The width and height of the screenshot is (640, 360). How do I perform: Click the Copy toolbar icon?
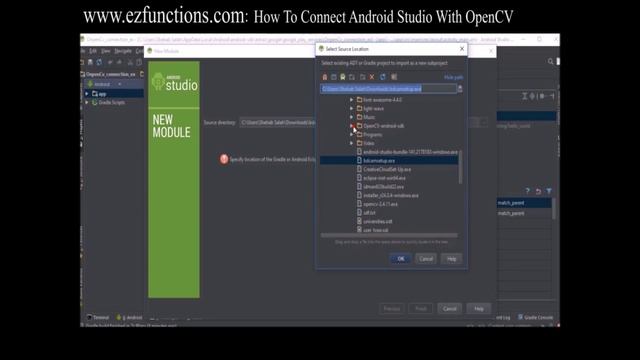coord(139,62)
